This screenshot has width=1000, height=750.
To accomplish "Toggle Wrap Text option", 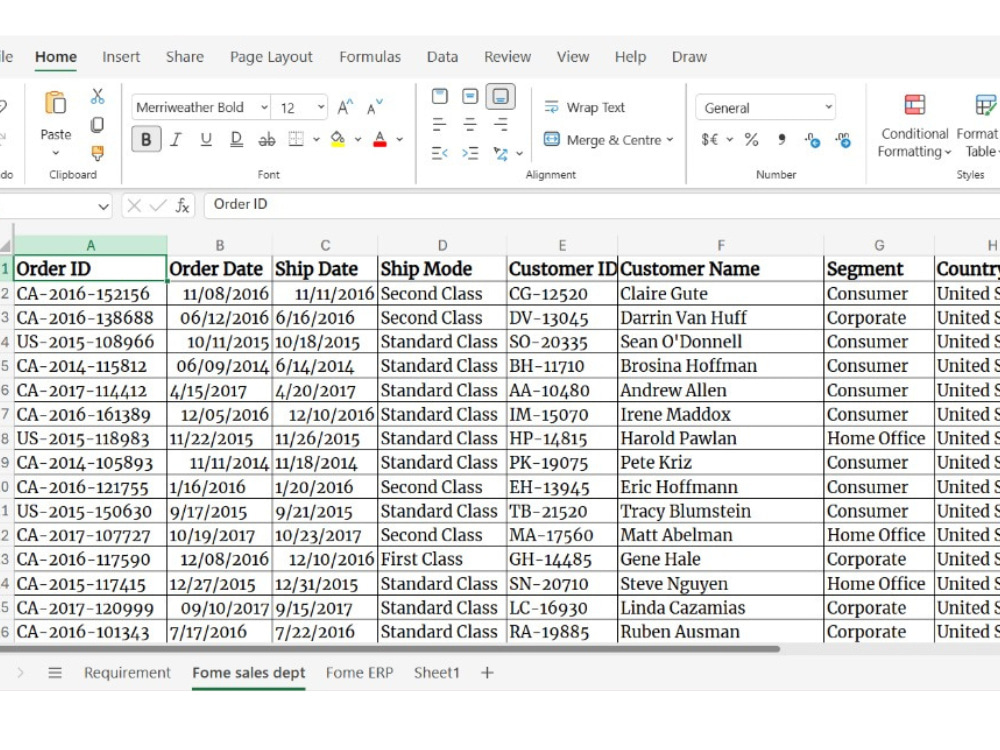I will tap(584, 107).
